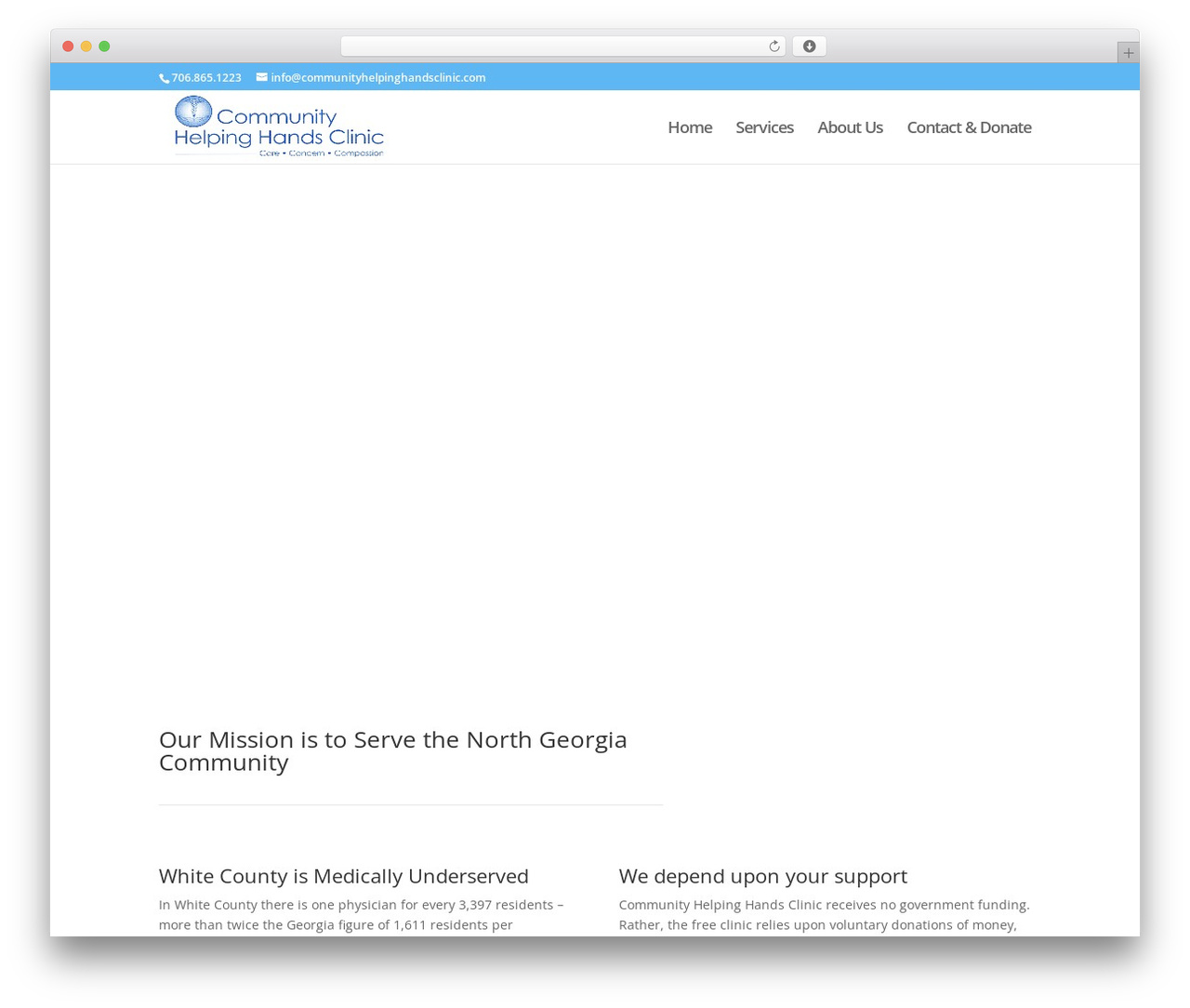Click the paragraph starting "In White County there is one physician"
Image resolution: width=1190 pixels, height=1008 pixels.
(x=362, y=915)
